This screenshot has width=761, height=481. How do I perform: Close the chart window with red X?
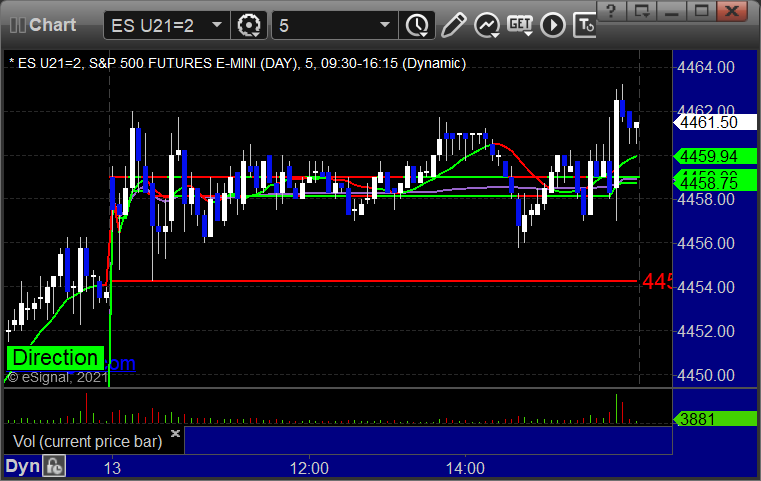tap(733, 10)
